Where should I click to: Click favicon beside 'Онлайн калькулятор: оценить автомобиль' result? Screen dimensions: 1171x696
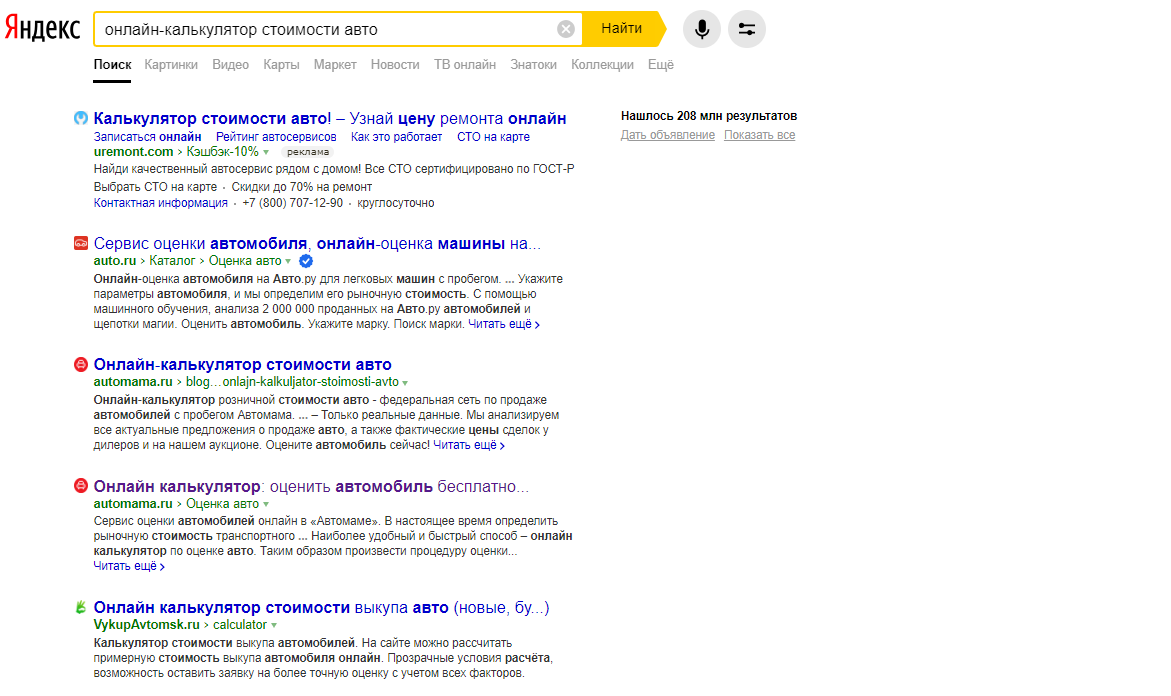[x=81, y=485]
